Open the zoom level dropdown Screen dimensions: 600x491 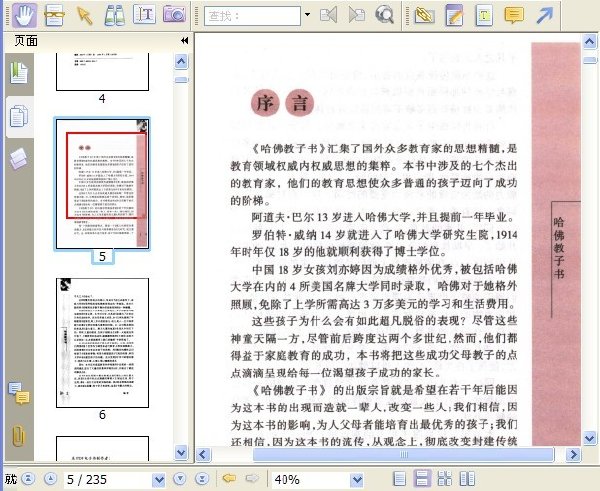tap(357, 480)
